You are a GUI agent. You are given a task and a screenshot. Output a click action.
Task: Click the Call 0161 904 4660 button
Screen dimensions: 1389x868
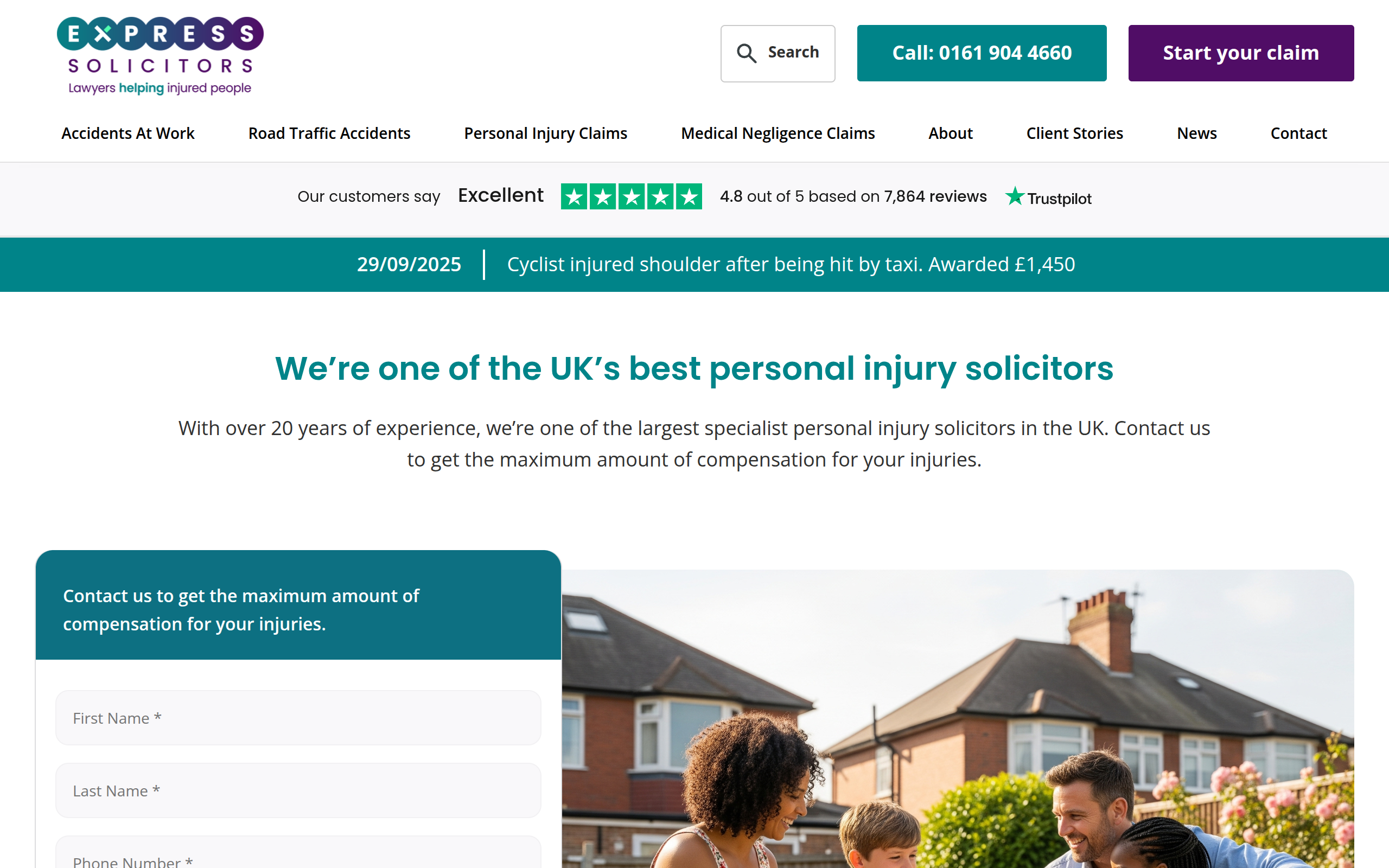(x=982, y=53)
